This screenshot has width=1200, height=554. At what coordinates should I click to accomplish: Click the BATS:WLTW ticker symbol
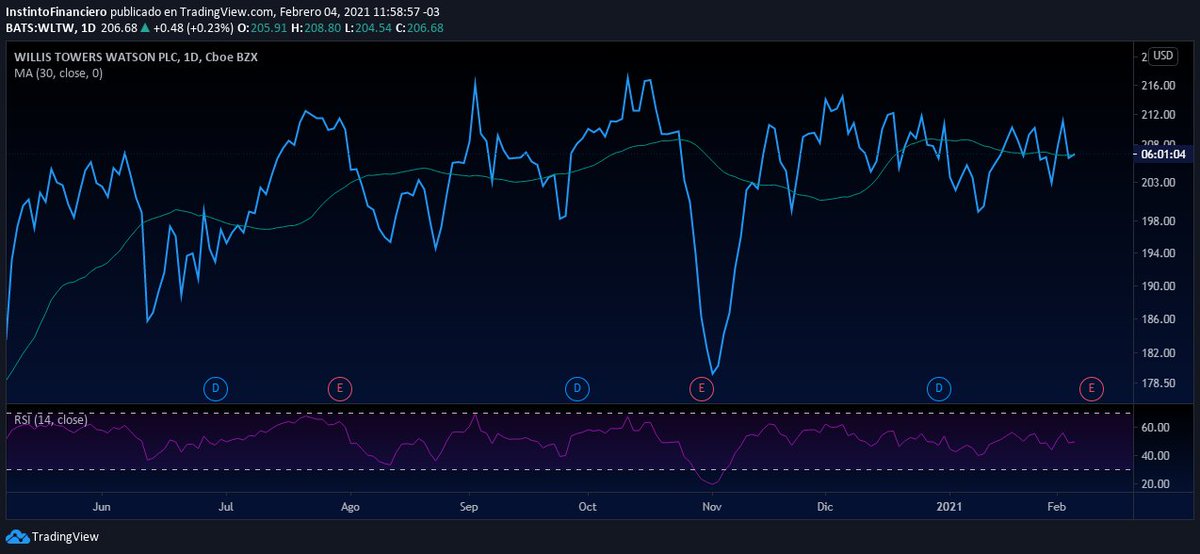coord(39,27)
